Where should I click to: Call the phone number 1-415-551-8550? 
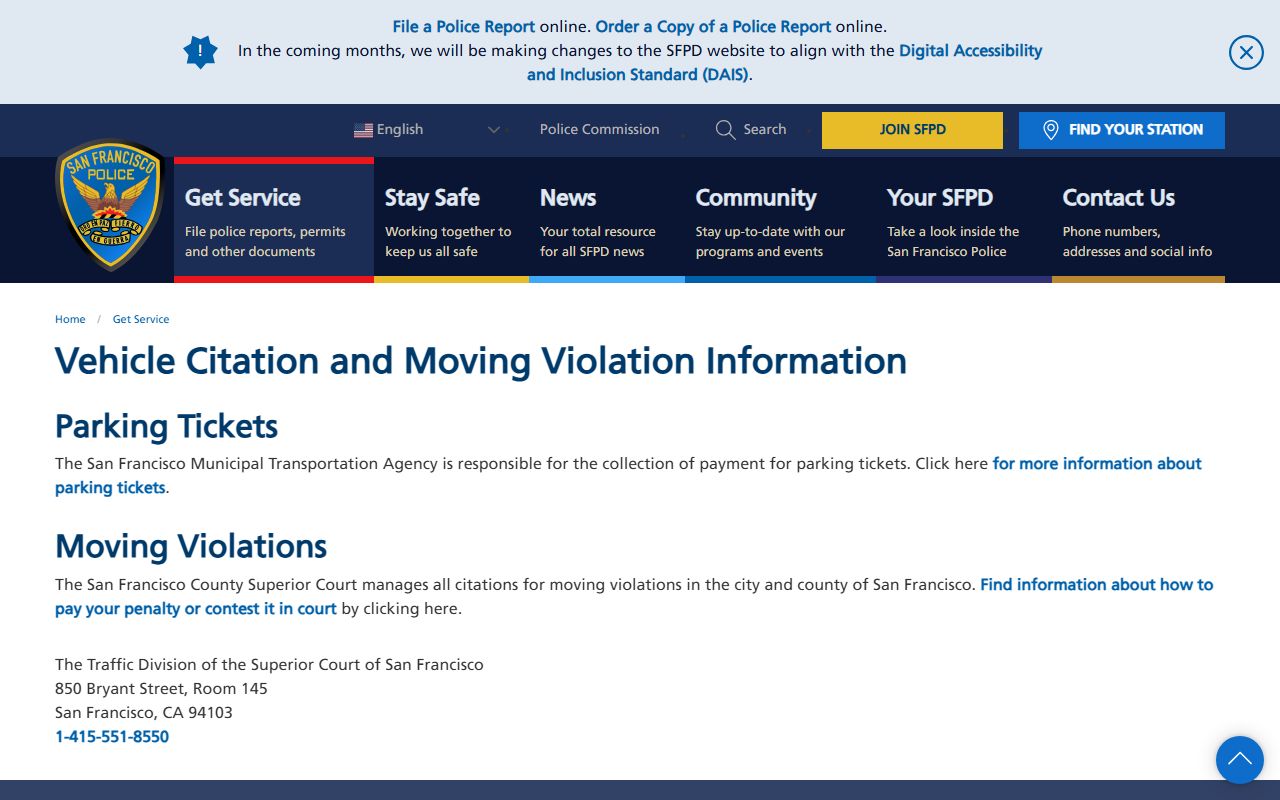[112, 737]
